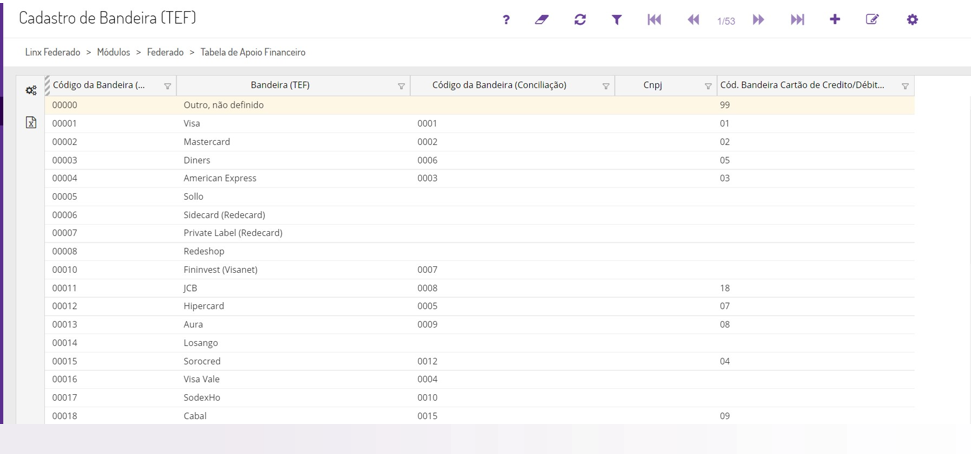Select the Hipercard row
This screenshot has width=971, height=454.
(479, 307)
